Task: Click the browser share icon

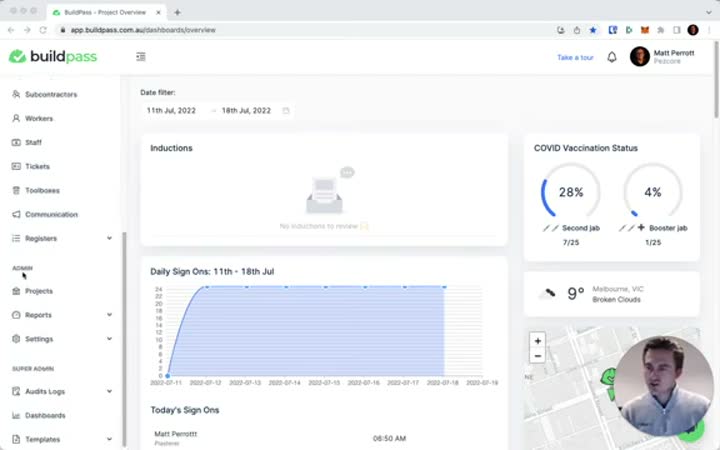Action: (x=577, y=30)
